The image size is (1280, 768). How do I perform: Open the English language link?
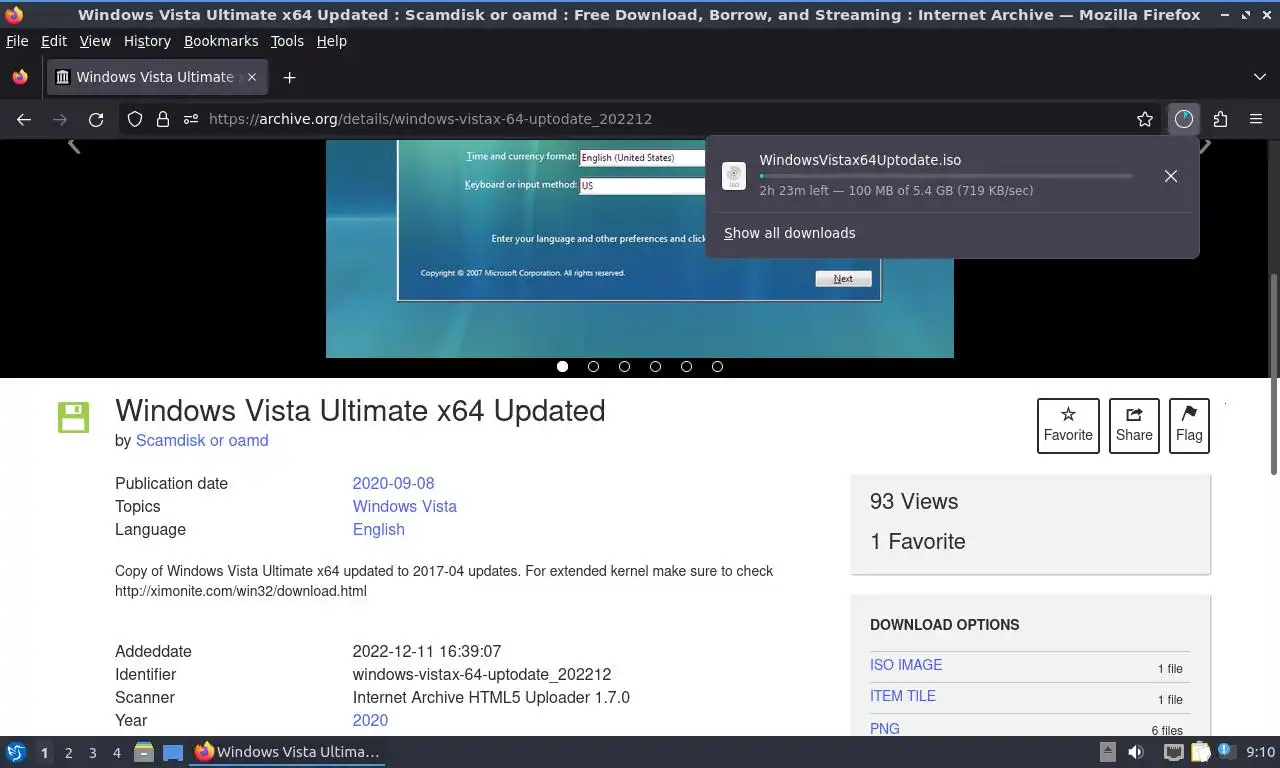click(379, 529)
